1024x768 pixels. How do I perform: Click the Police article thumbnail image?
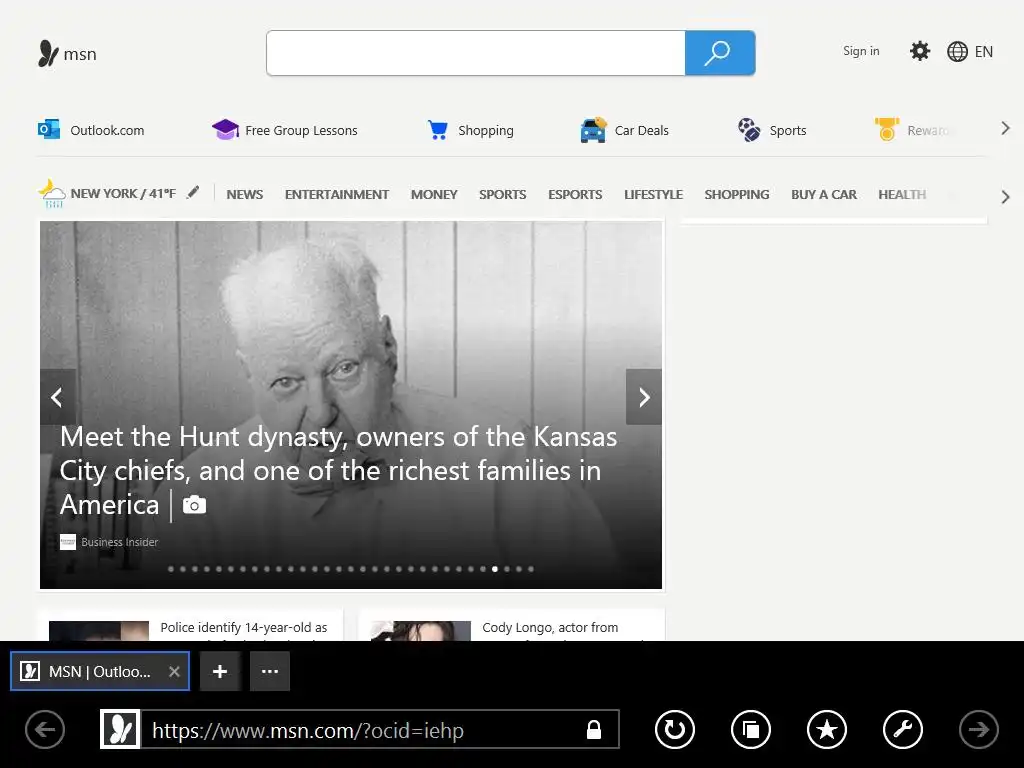pyautogui.click(x=99, y=630)
